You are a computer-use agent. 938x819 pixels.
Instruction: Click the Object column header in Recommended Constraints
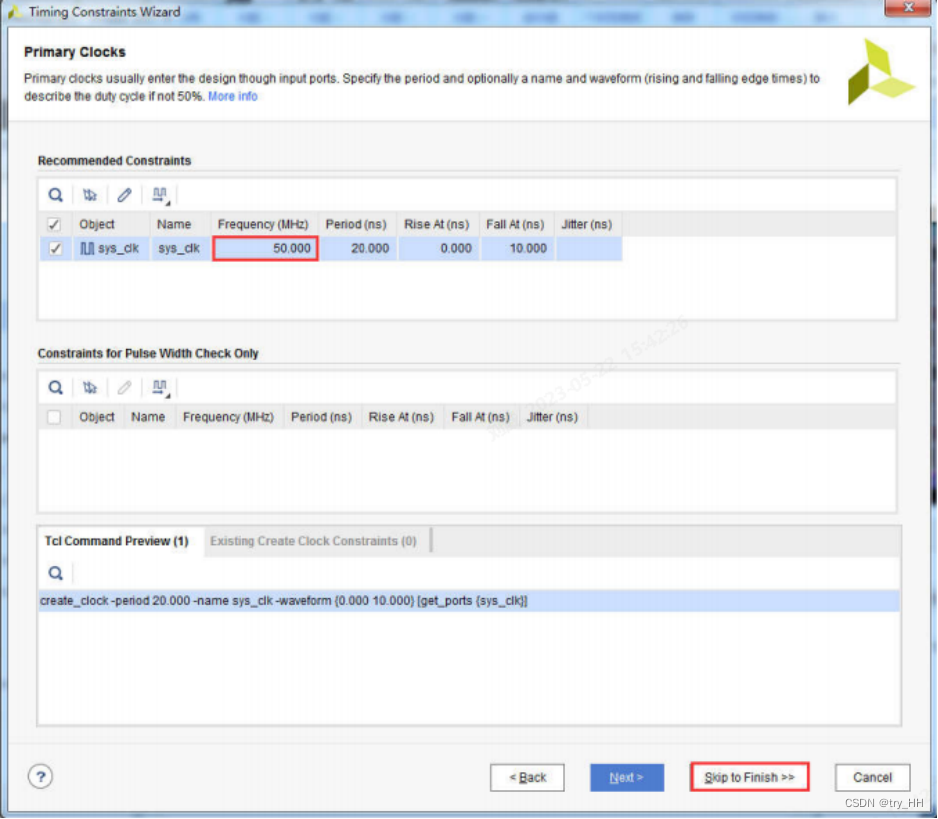(x=111, y=224)
